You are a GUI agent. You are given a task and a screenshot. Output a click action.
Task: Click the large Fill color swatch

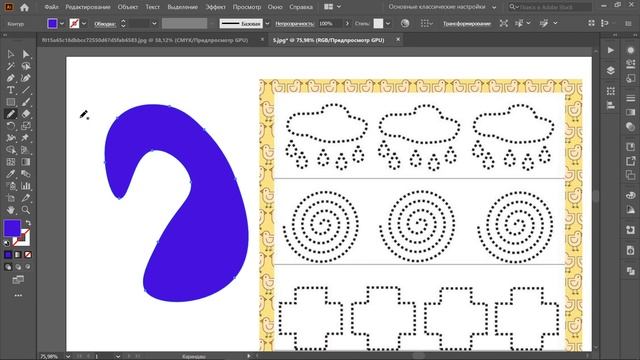(12, 228)
